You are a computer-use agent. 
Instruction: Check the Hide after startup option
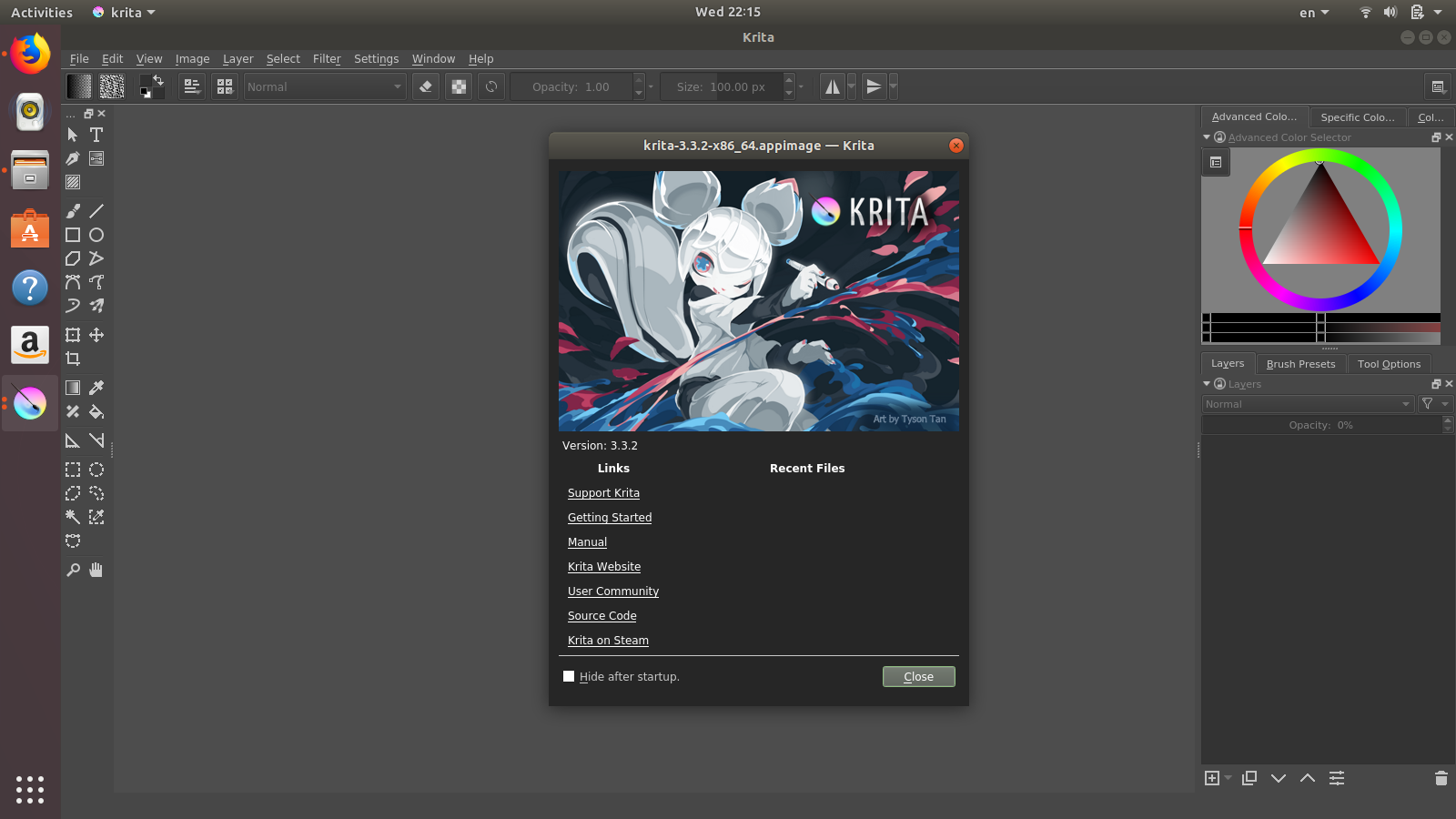pos(569,676)
